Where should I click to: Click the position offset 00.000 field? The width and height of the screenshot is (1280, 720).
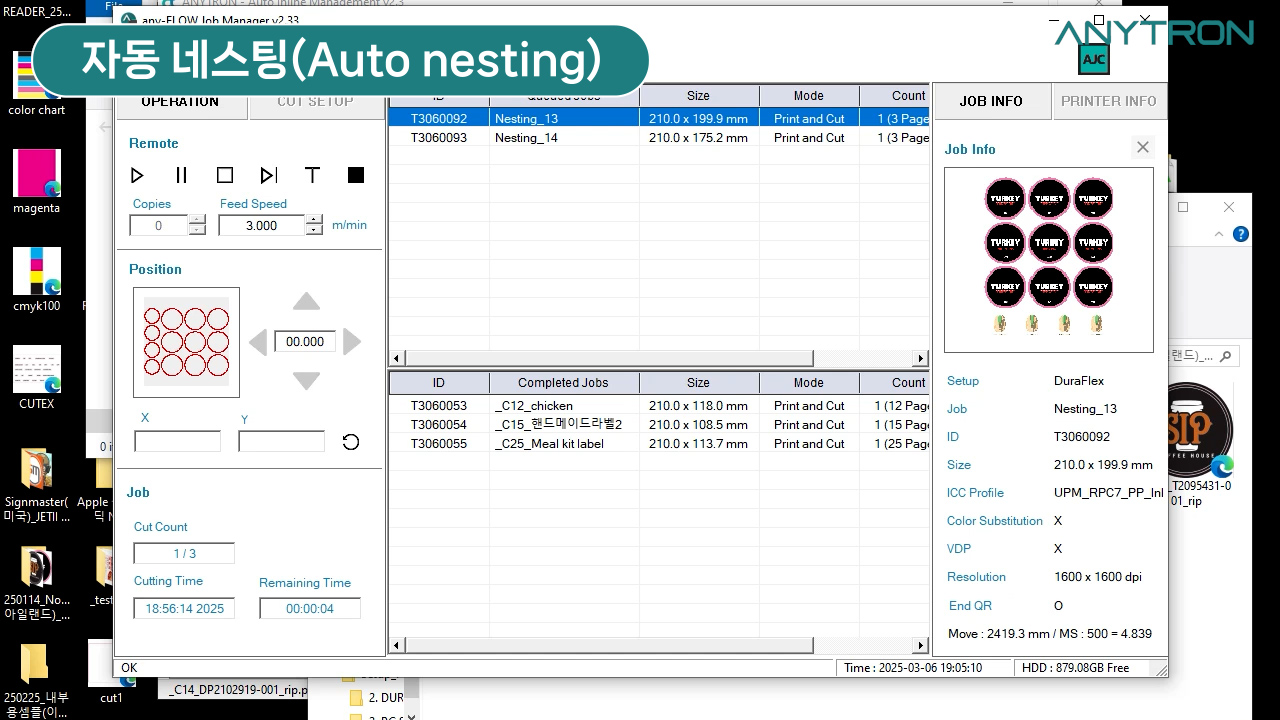pos(305,341)
